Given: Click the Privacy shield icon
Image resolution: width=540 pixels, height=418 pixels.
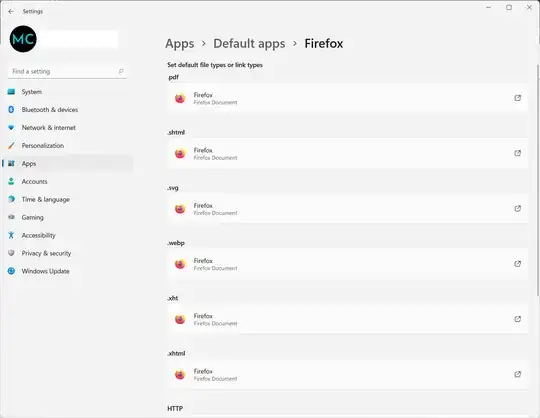Looking at the screenshot, I should click(11, 253).
